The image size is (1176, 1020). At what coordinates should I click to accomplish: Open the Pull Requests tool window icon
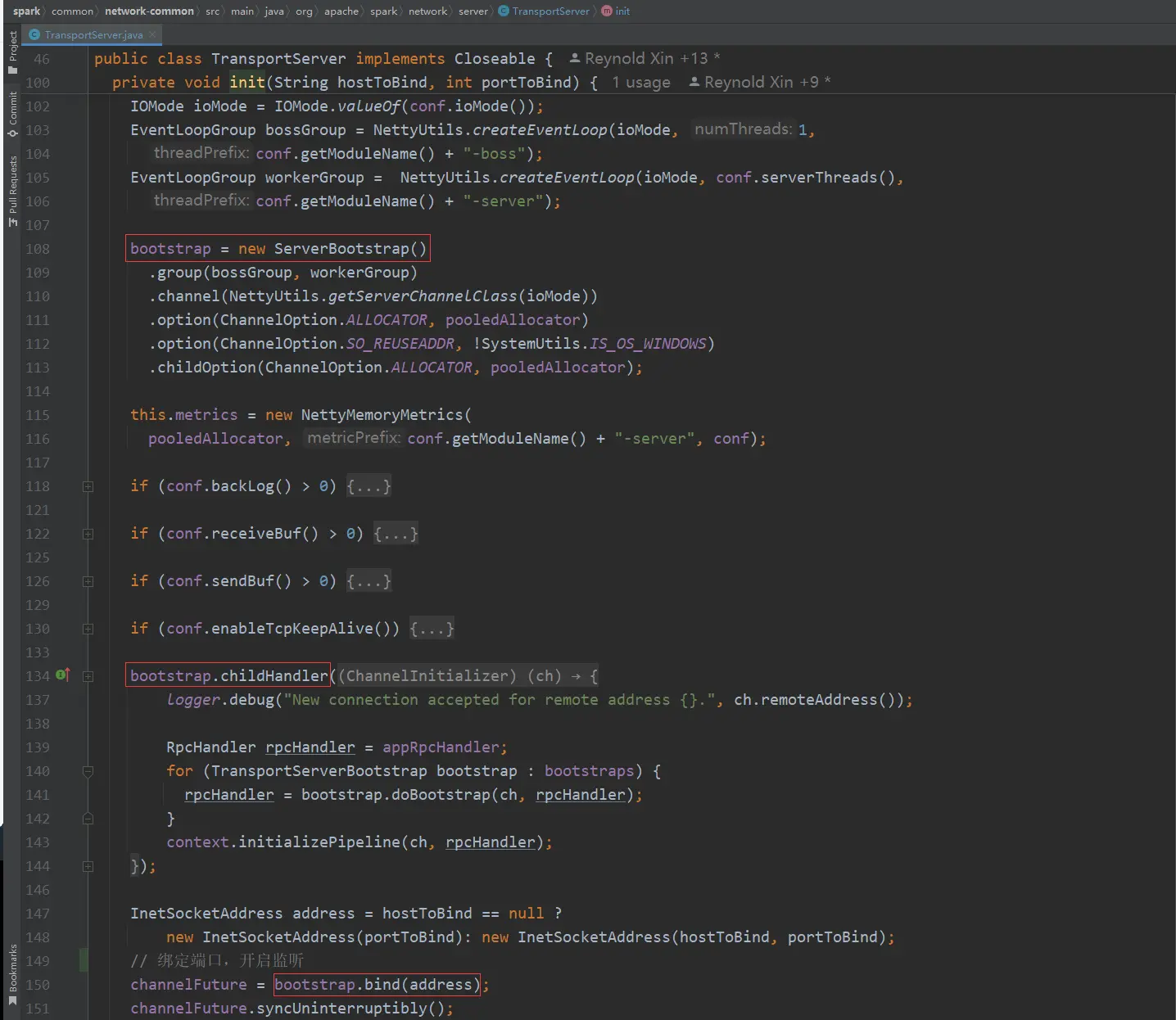[12, 192]
